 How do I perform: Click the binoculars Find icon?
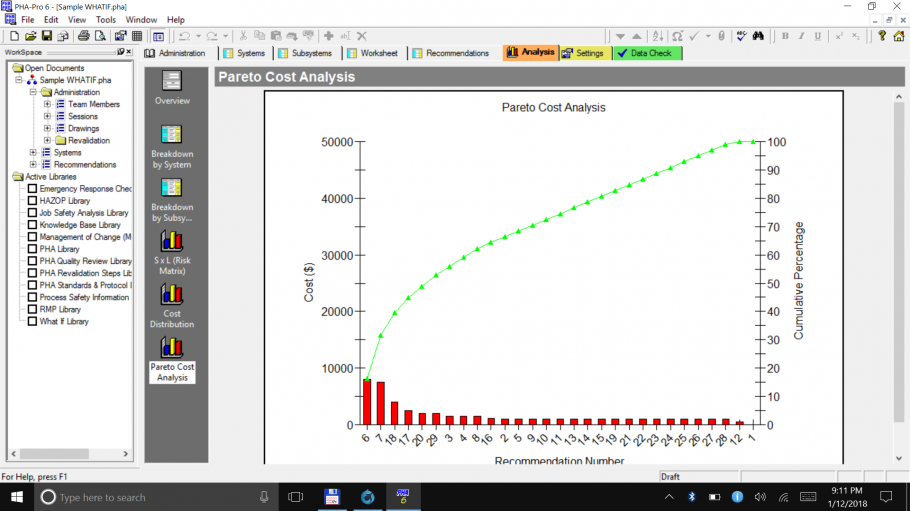(758, 36)
